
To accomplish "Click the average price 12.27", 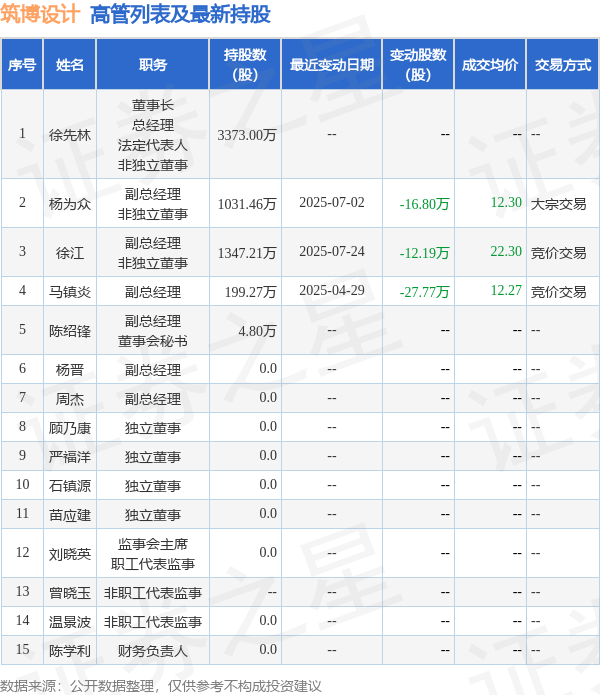I will pyautogui.click(x=506, y=291).
